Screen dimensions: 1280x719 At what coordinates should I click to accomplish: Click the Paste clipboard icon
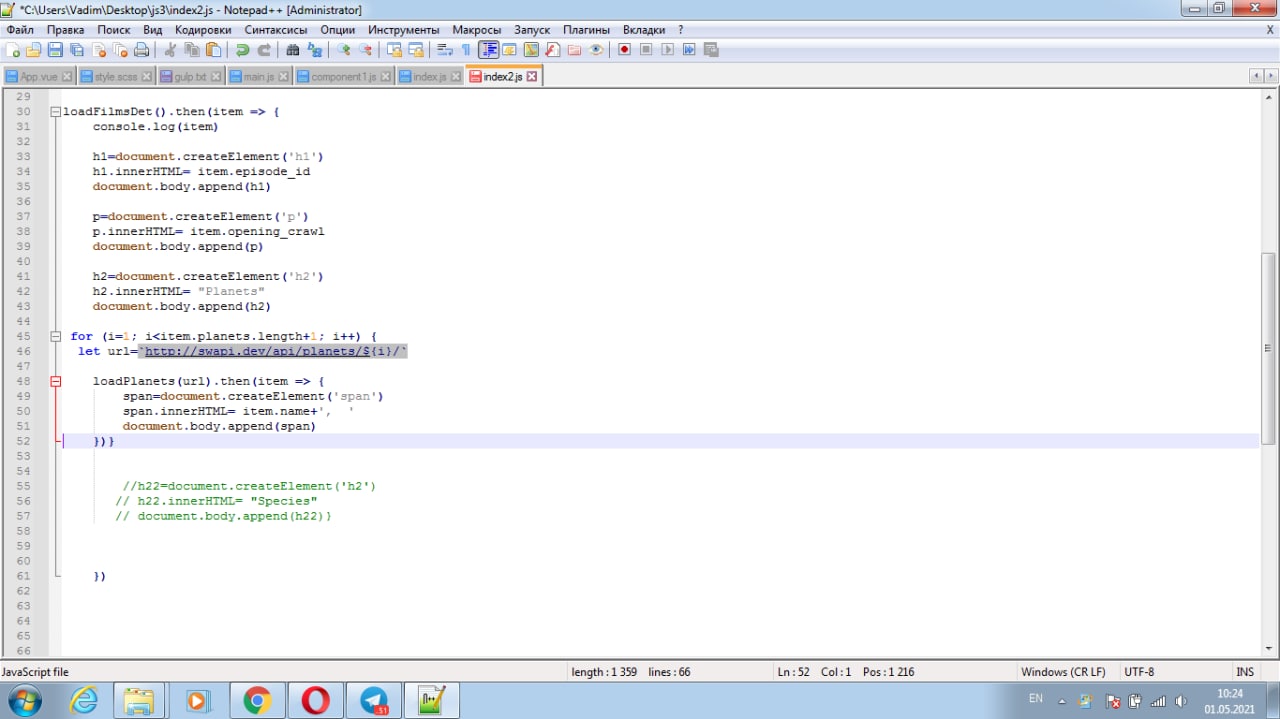point(213,49)
